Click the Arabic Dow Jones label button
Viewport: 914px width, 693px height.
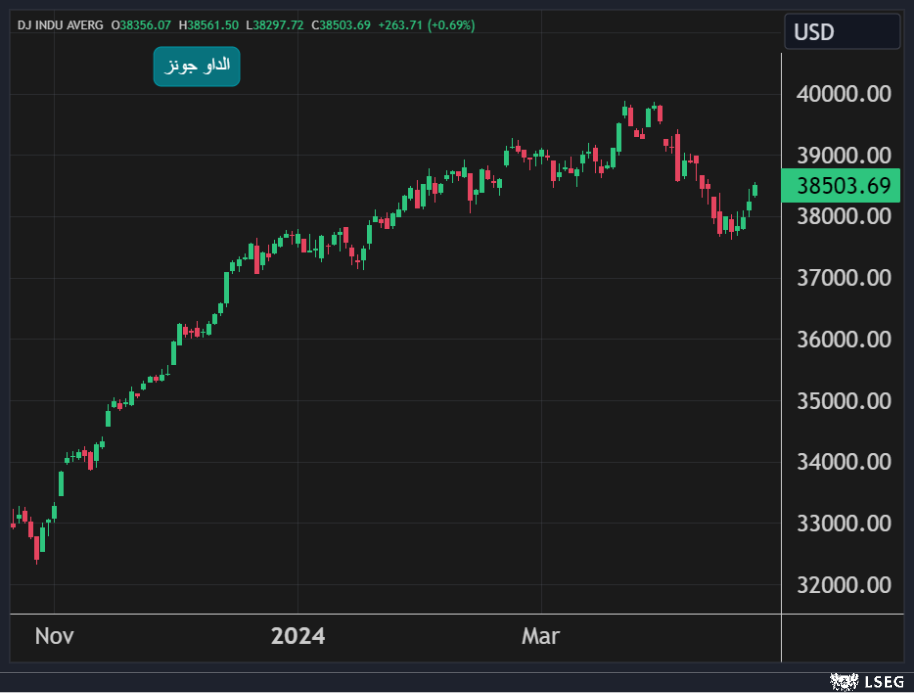pyautogui.click(x=196, y=66)
